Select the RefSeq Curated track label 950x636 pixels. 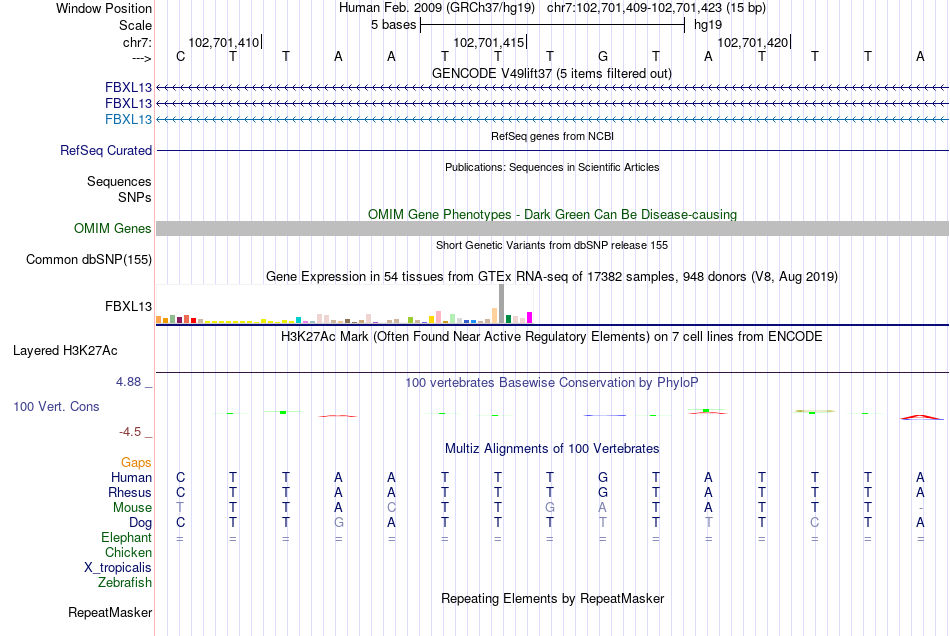pos(105,150)
